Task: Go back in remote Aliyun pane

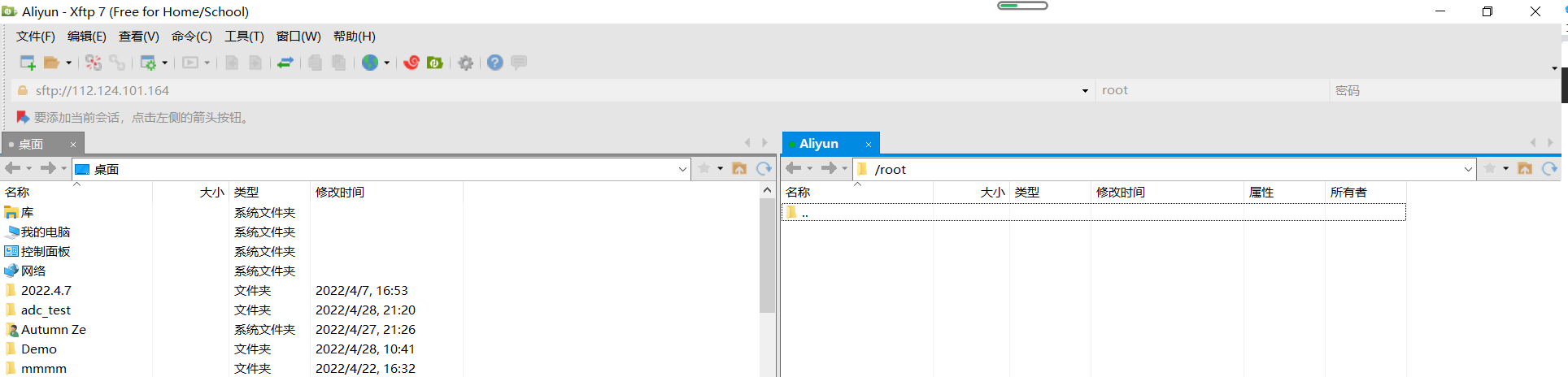Action: click(x=794, y=168)
